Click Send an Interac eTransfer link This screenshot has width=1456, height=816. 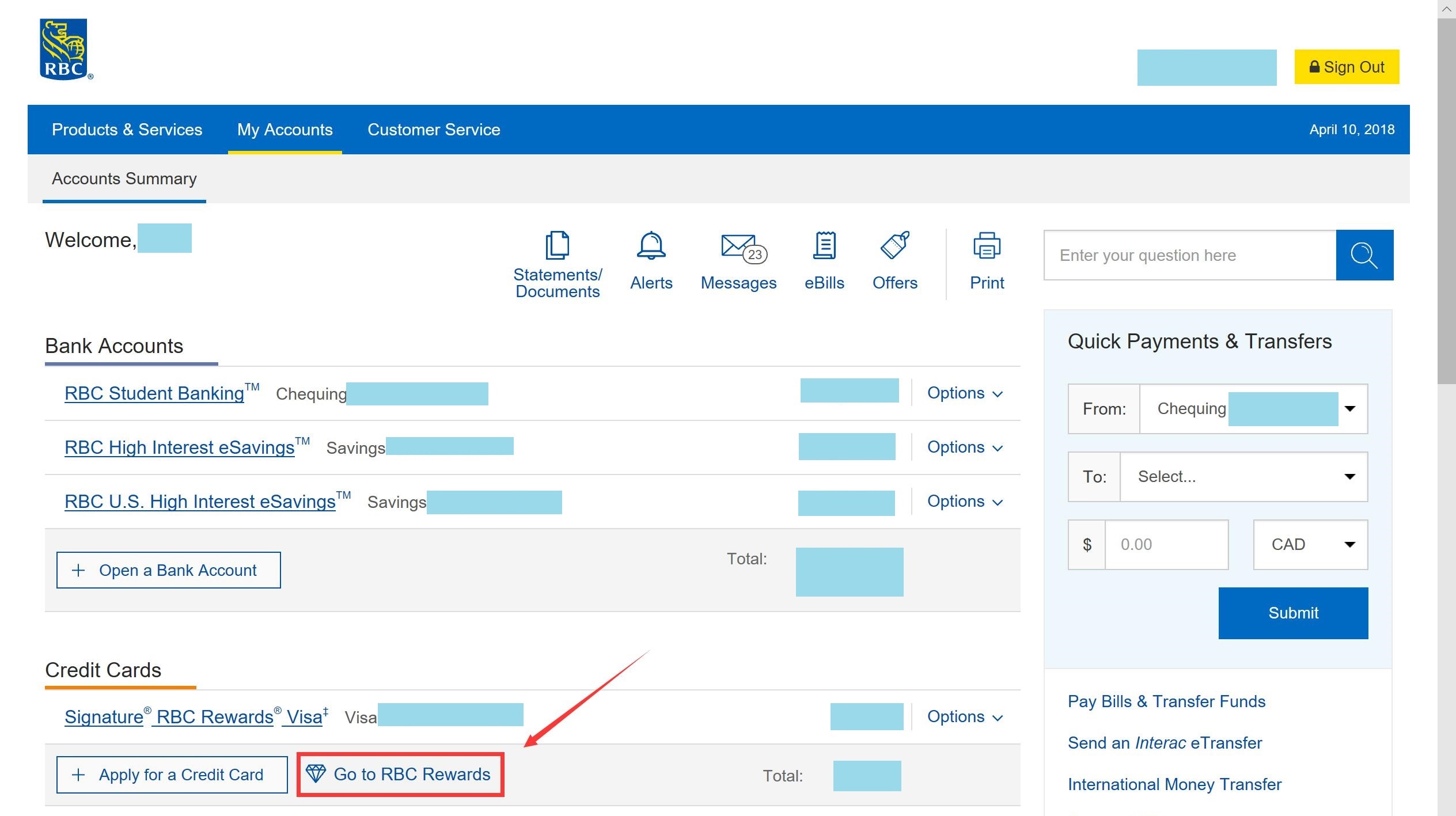click(1165, 743)
